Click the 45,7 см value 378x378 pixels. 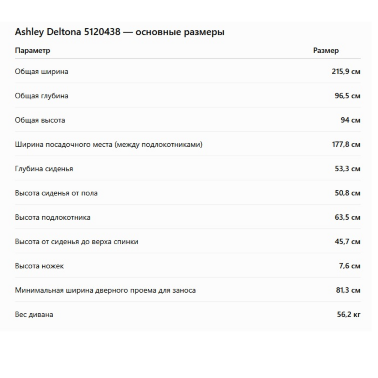click(348, 242)
